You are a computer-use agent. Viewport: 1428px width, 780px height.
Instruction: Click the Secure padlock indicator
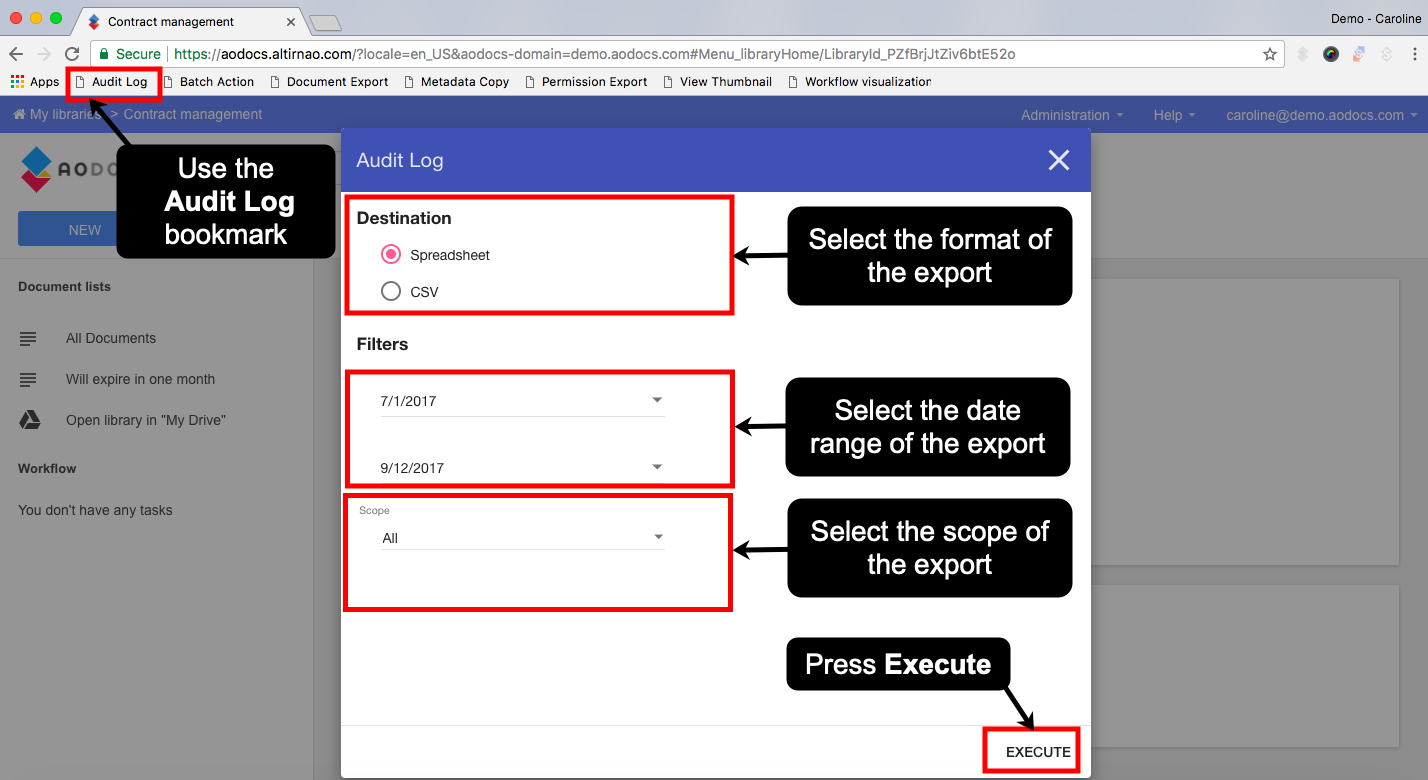point(129,54)
